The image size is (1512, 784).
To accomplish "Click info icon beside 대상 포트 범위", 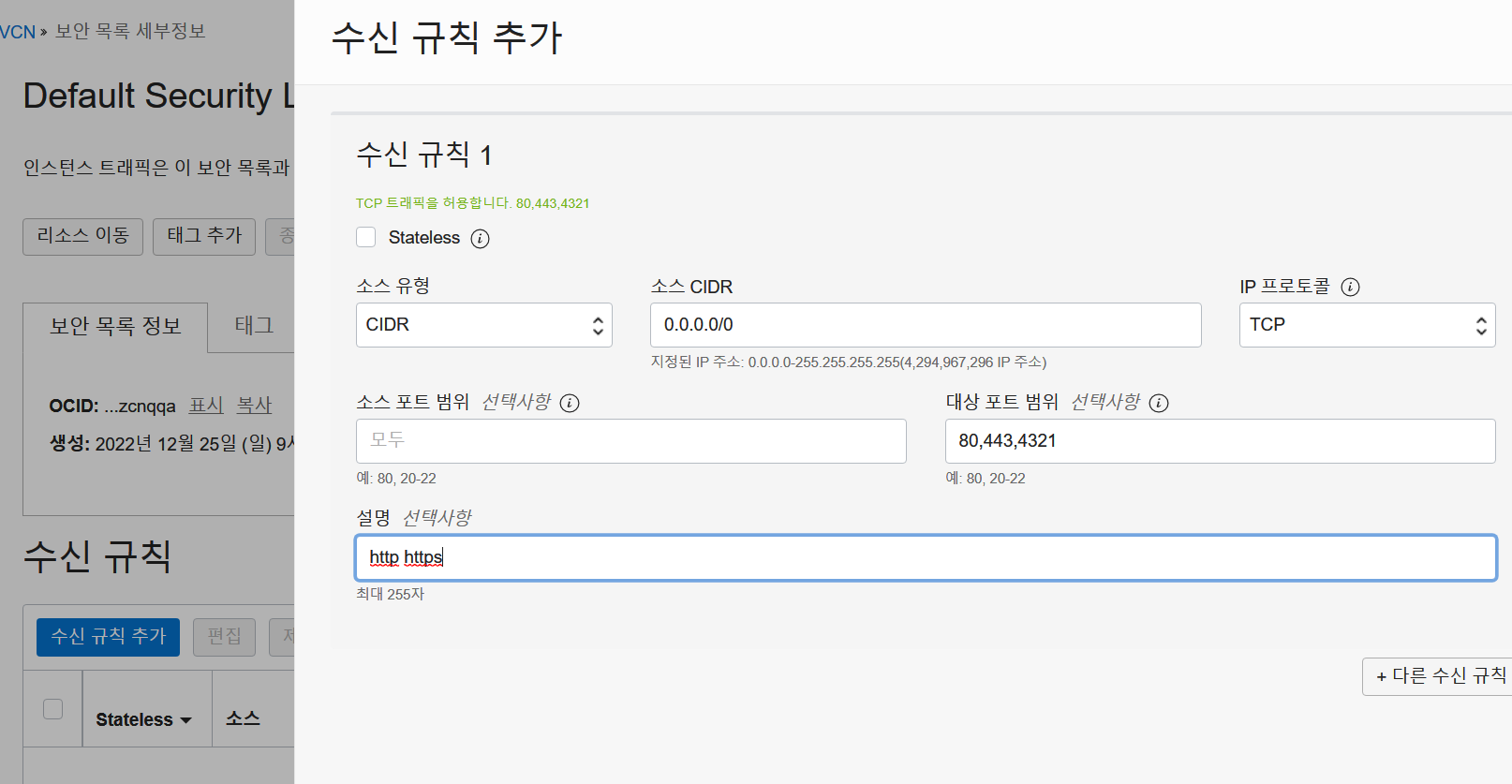I will (x=1159, y=403).
